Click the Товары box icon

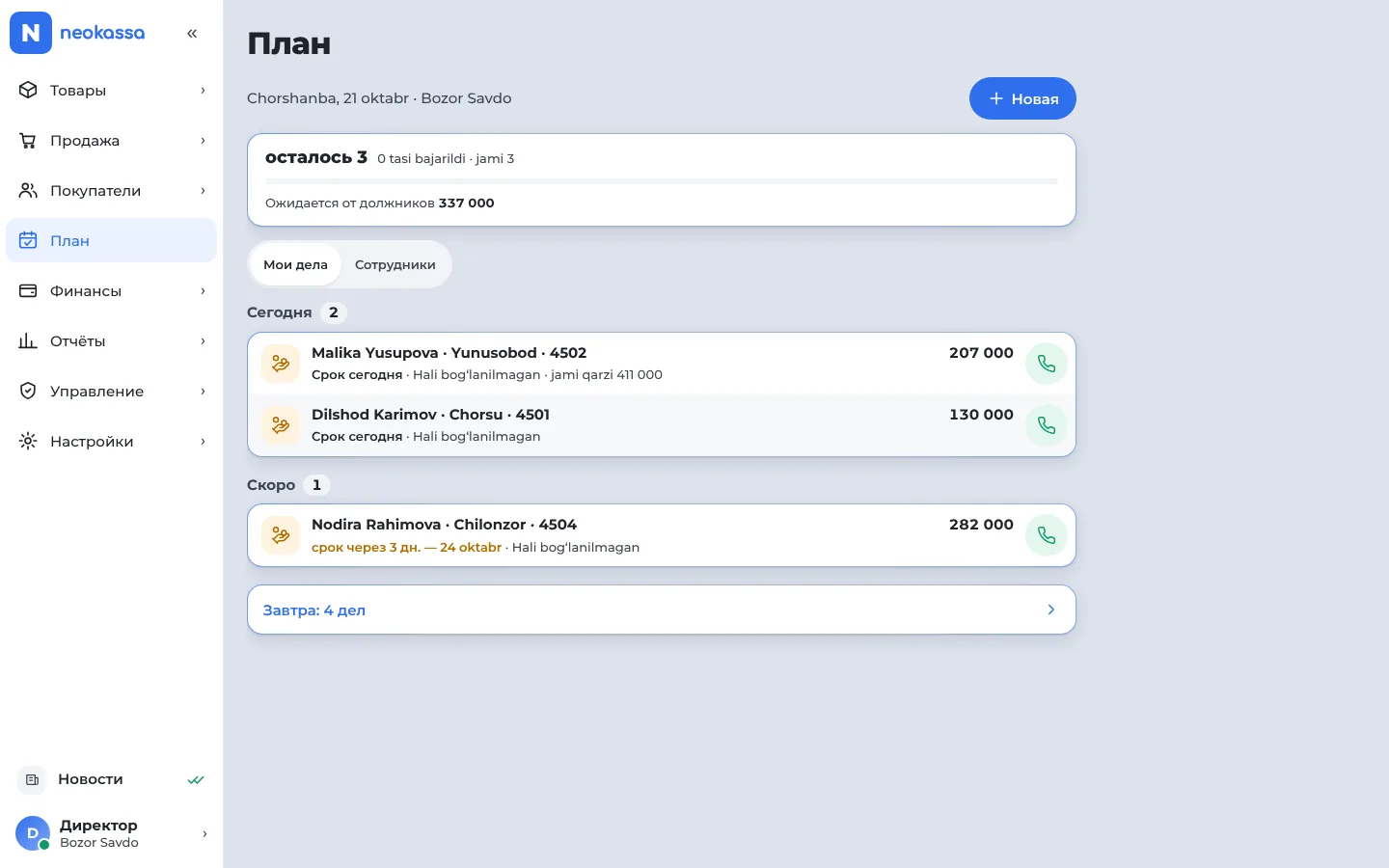(28, 91)
